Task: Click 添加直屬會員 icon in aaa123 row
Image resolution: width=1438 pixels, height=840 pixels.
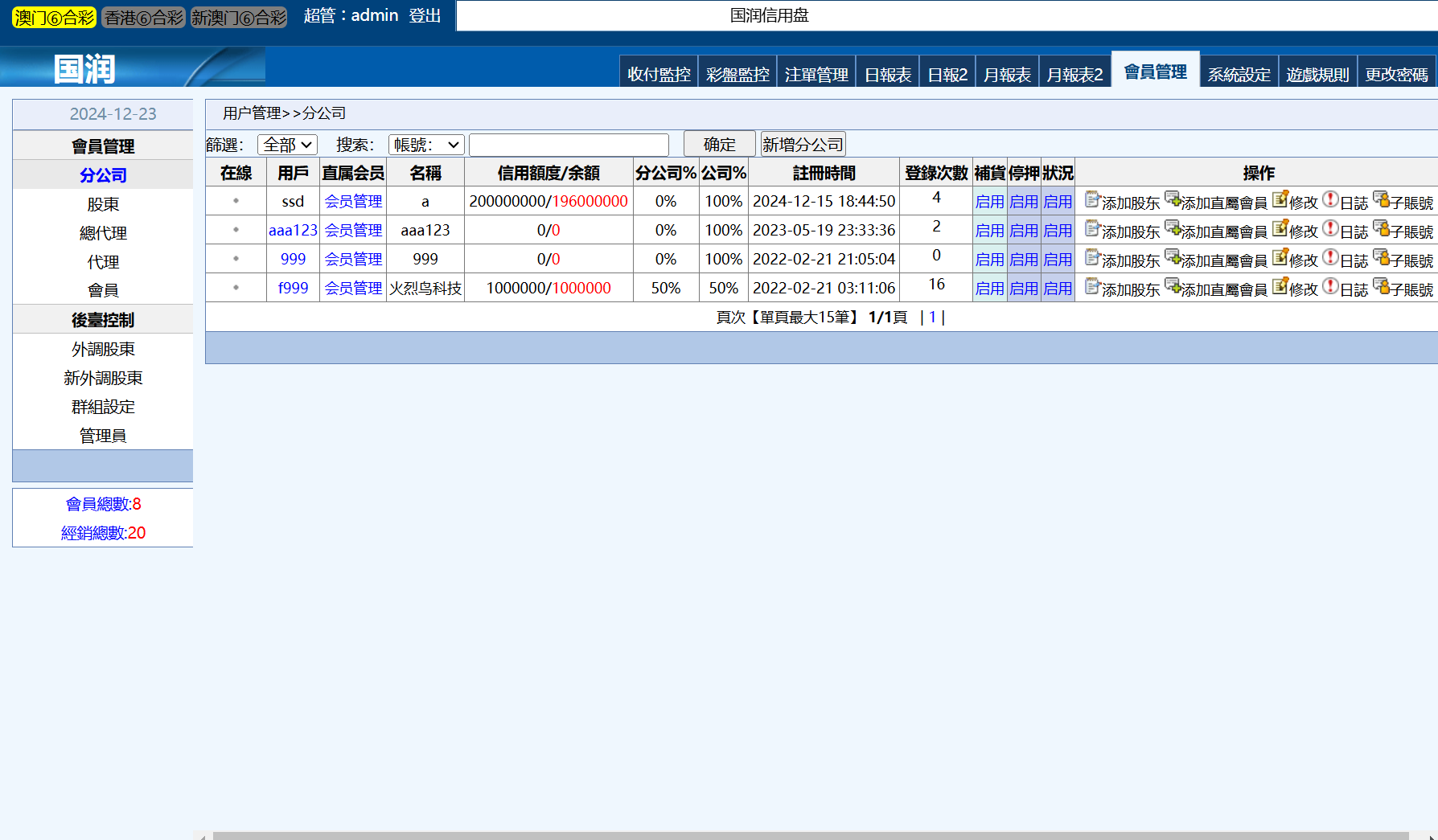Action: click(x=1173, y=228)
